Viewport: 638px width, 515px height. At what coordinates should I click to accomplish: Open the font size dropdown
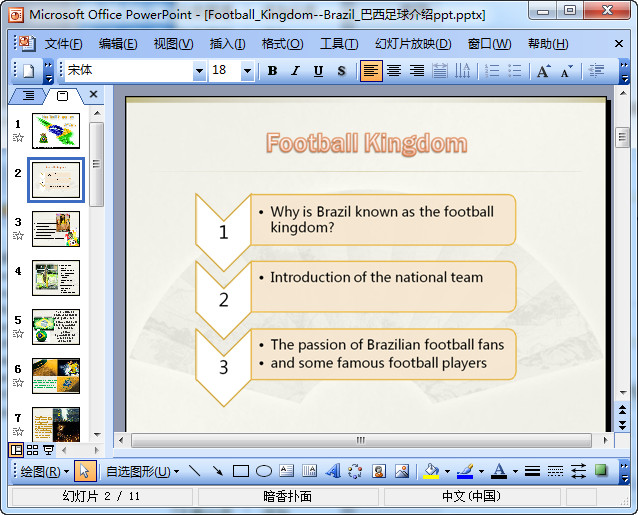click(247, 71)
